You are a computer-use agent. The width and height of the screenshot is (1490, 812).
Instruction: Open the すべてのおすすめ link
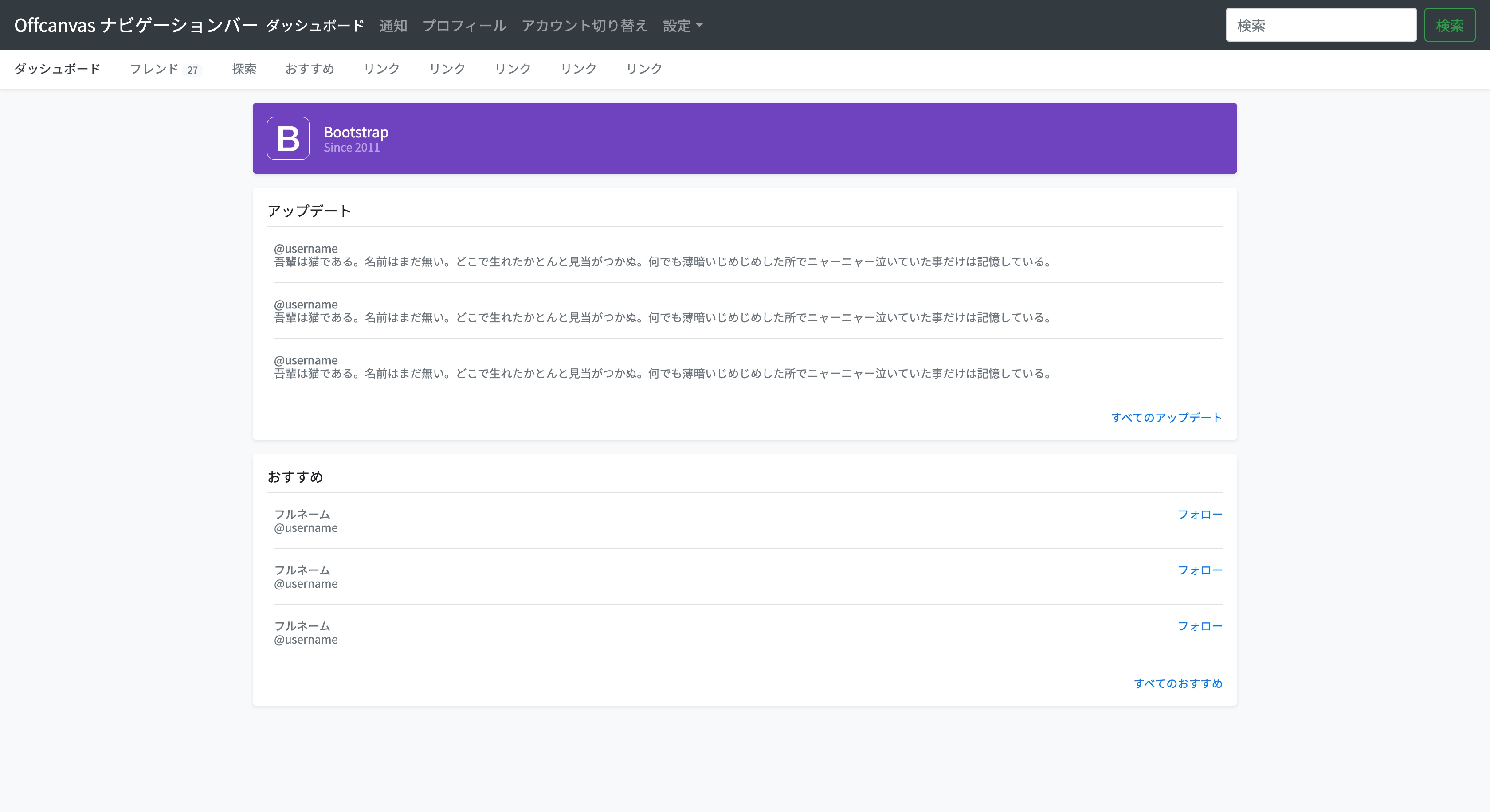(x=1178, y=683)
